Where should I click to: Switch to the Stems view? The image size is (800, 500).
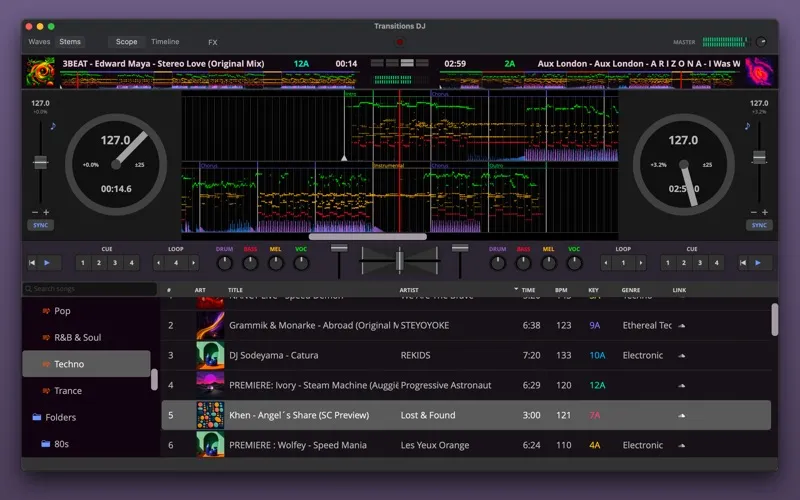coord(70,42)
